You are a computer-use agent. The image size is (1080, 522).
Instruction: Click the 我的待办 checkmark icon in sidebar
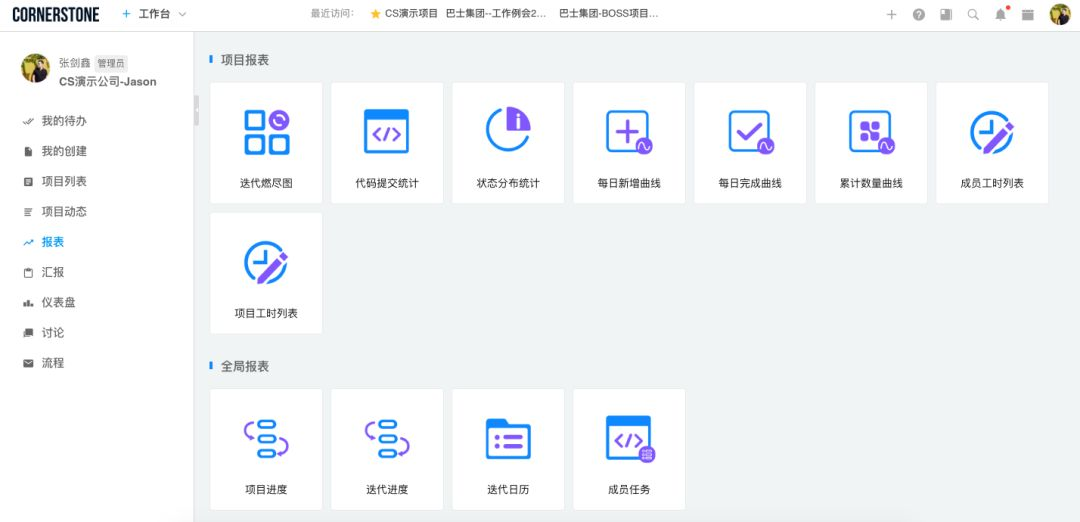point(28,121)
